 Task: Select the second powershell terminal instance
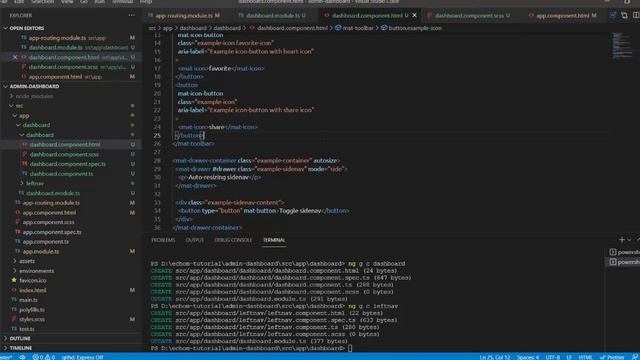click(x=624, y=262)
